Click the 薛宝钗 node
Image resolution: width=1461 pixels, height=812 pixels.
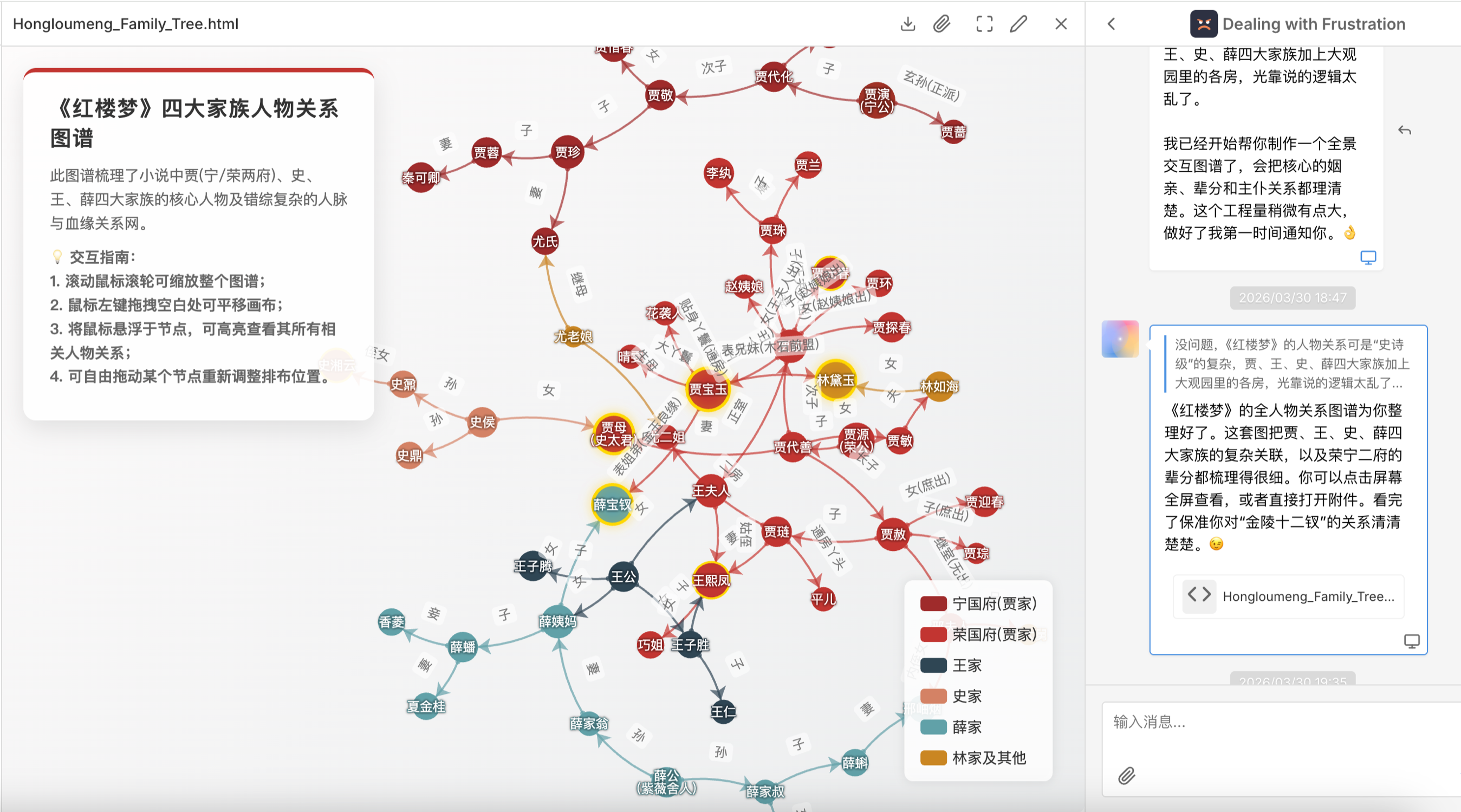point(612,504)
